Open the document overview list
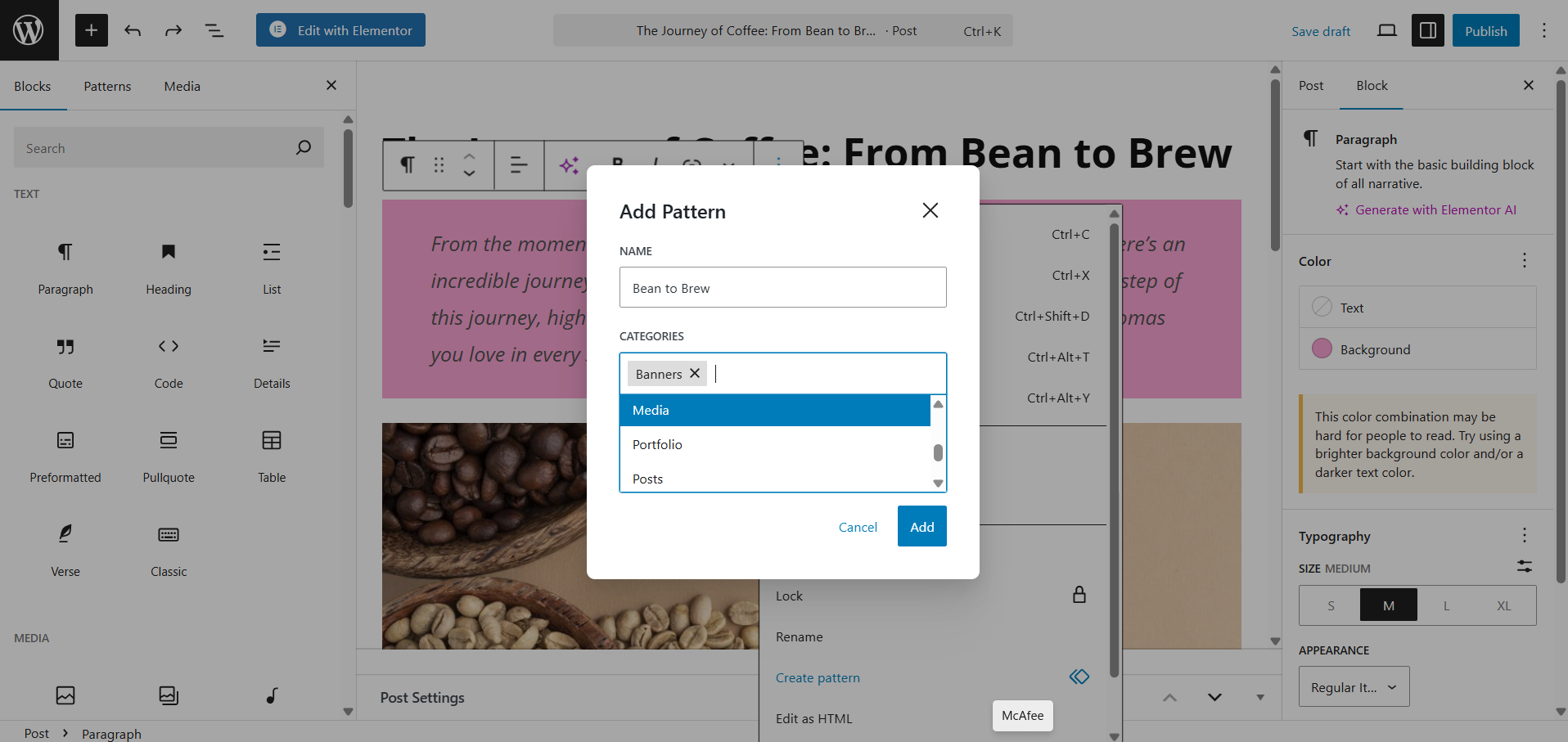Viewport: 1568px width, 742px height. click(x=214, y=30)
